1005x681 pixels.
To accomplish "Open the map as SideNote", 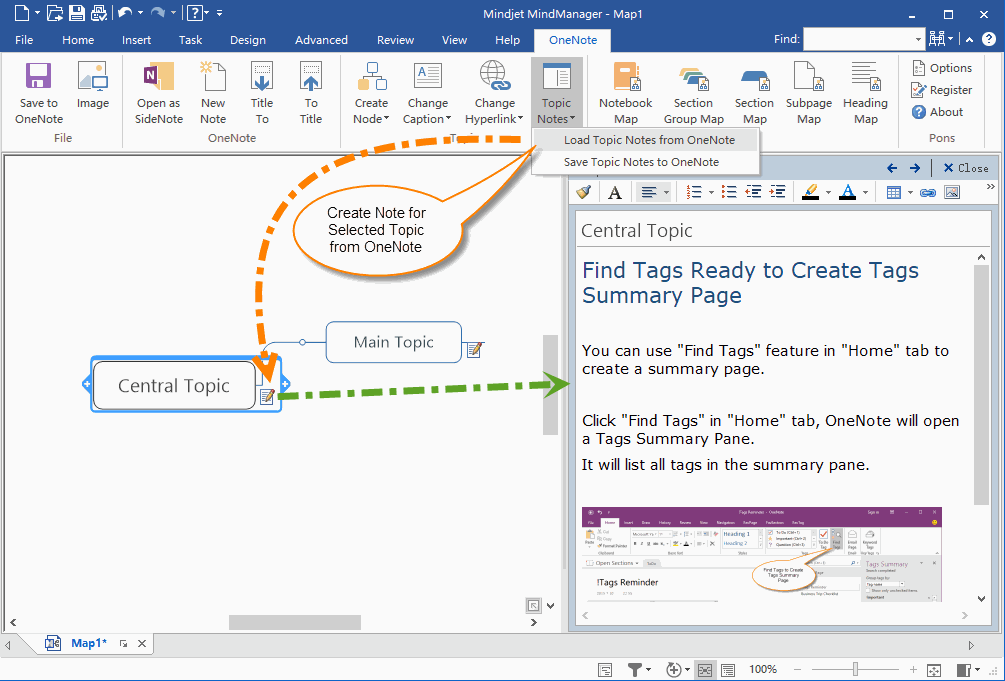I will 159,93.
